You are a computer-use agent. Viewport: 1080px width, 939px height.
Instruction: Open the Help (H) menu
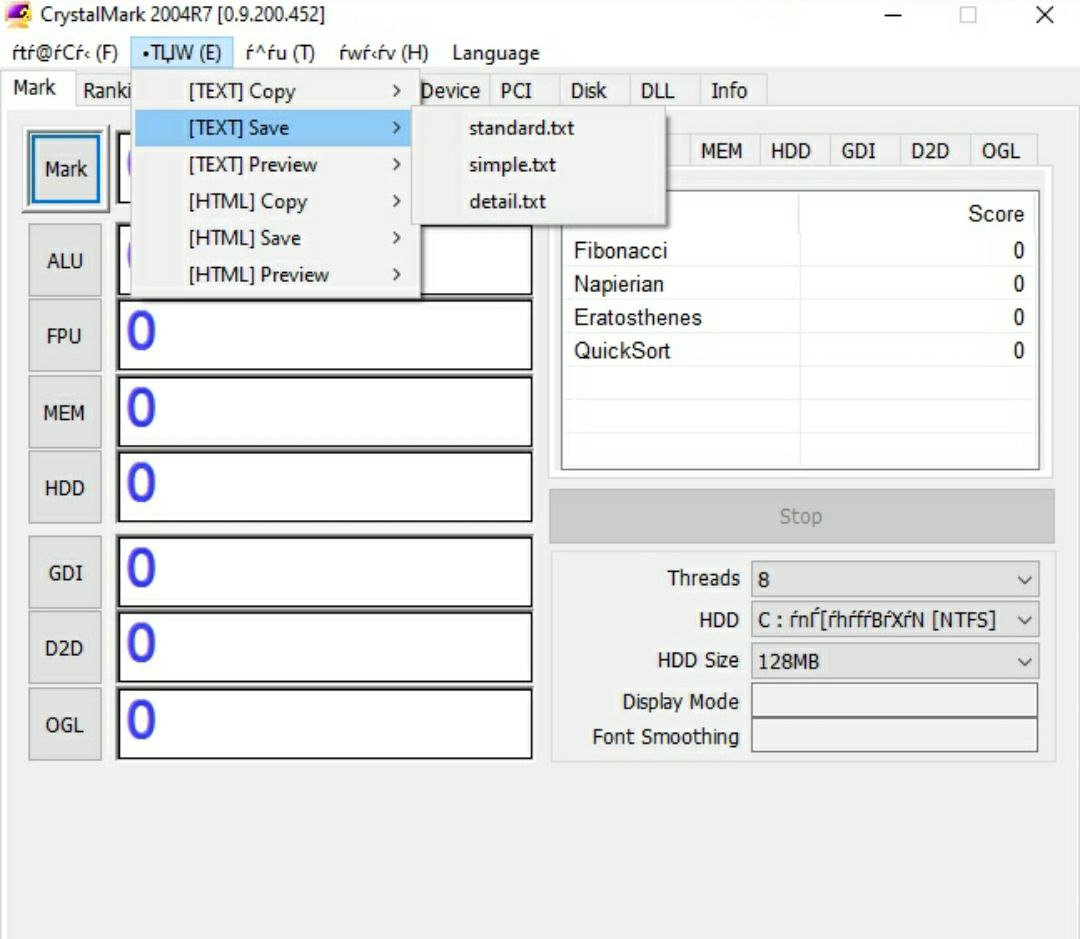[x=384, y=53]
